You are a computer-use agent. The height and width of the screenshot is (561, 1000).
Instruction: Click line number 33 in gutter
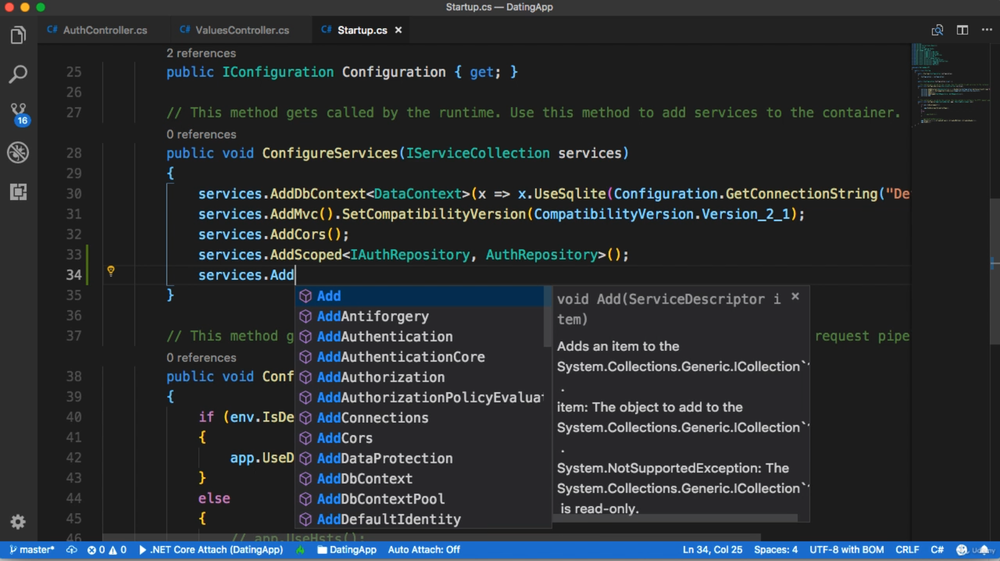(74, 255)
